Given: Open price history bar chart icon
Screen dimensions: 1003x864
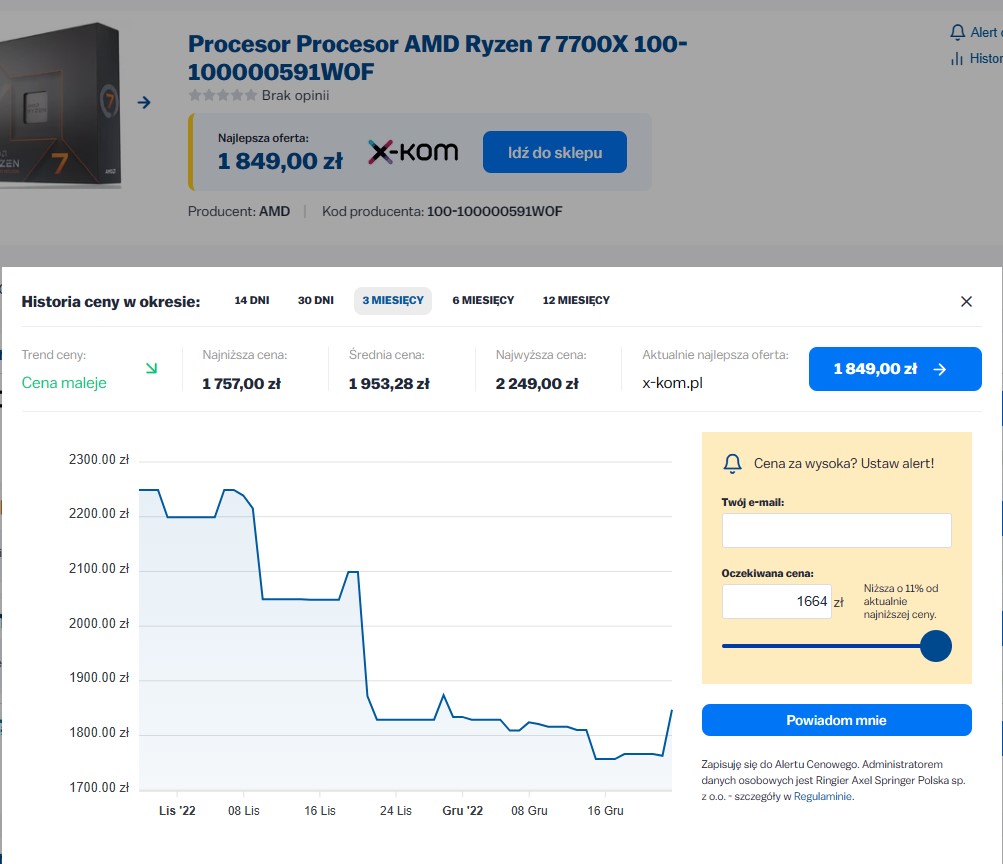Looking at the screenshot, I should point(957,59).
